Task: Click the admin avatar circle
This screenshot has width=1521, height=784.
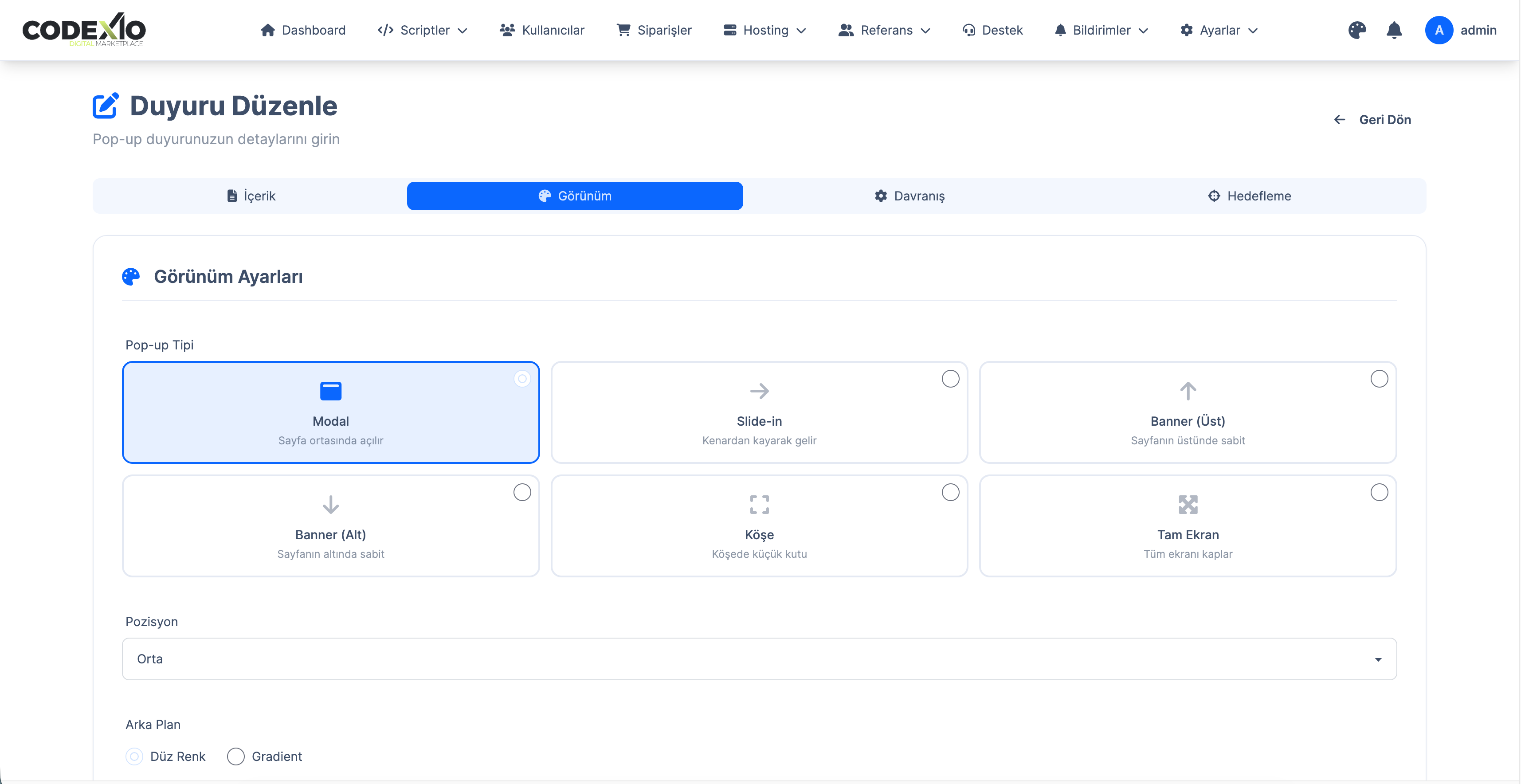Action: tap(1439, 30)
